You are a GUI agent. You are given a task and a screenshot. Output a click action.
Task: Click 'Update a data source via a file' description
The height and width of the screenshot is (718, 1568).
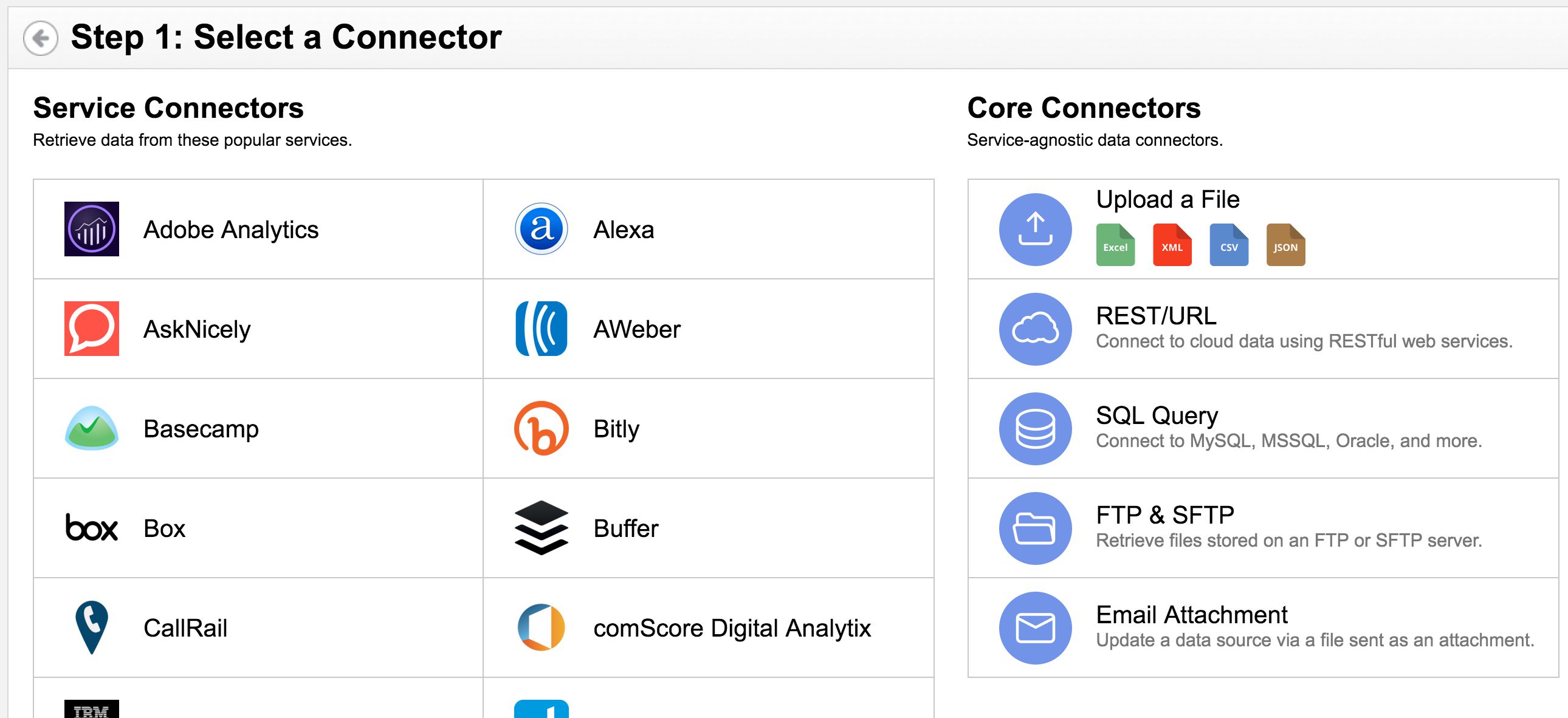(1315, 640)
